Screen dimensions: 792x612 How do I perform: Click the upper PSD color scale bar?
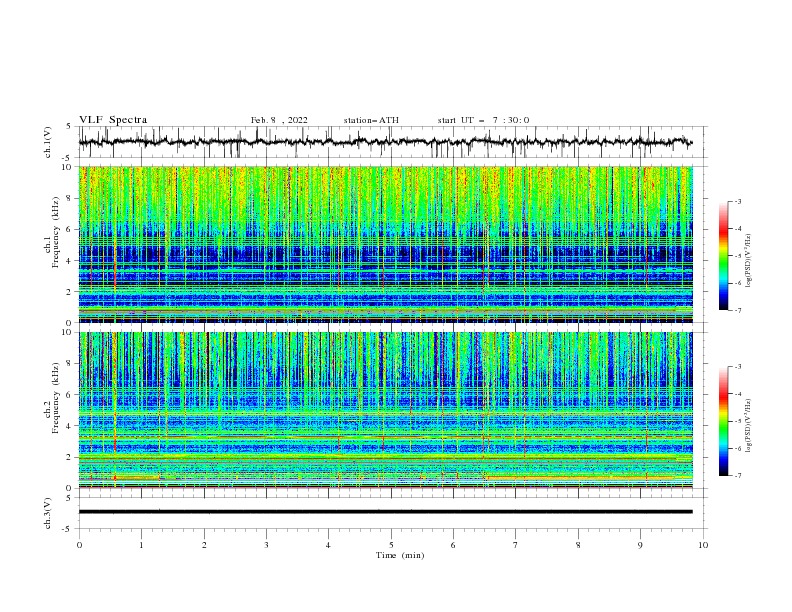(x=723, y=256)
